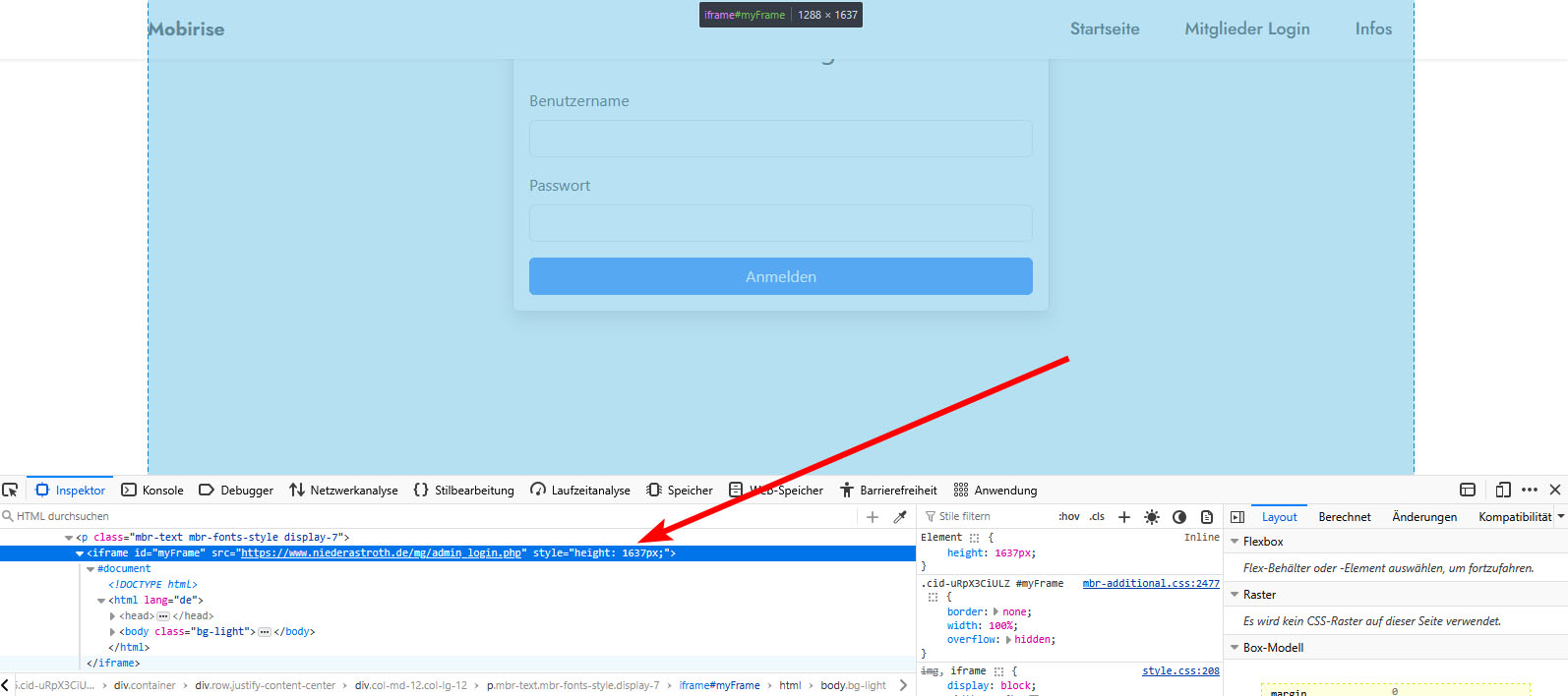The height and width of the screenshot is (696, 1568).
Task: Open sidebar tabs overflow dropdown
Action: coord(1561,516)
